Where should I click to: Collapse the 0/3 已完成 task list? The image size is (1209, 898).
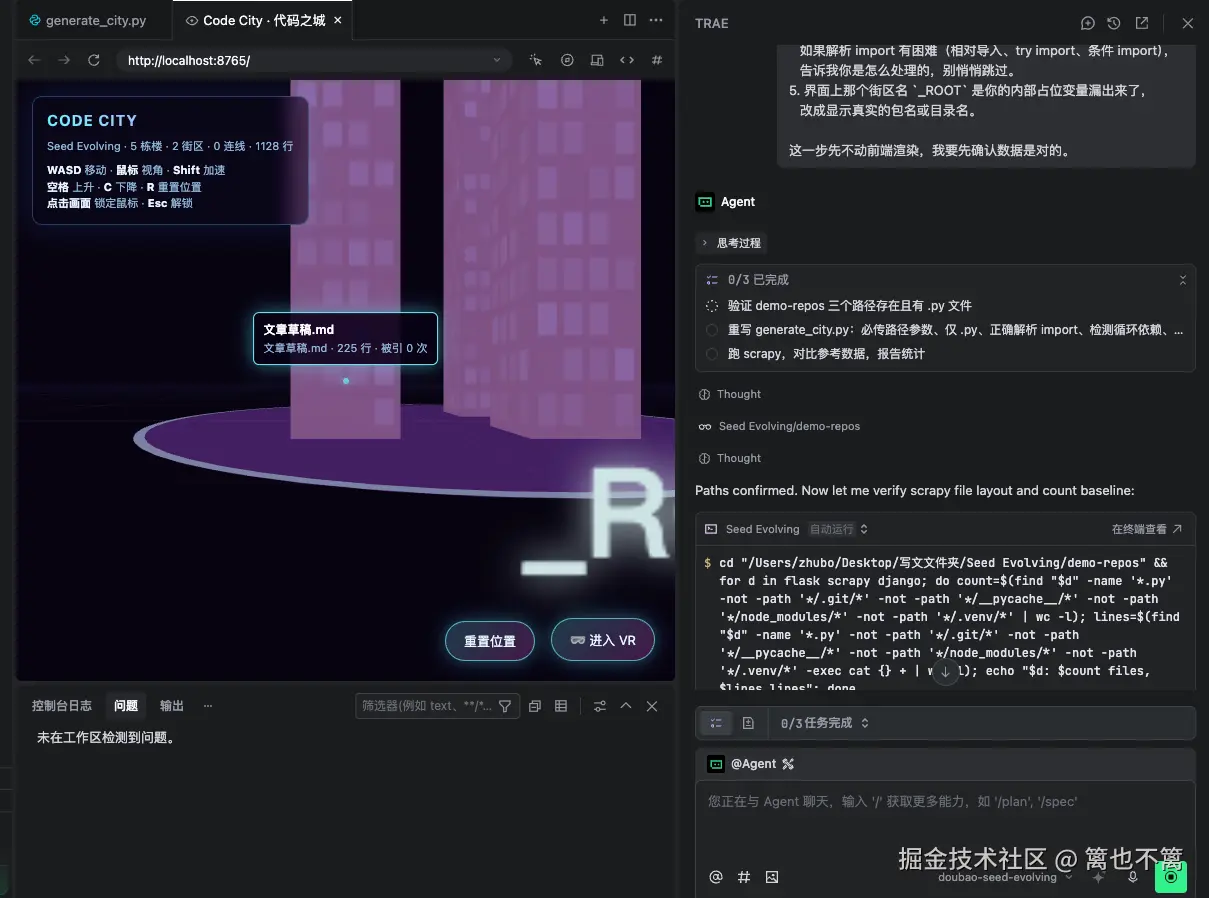(1183, 280)
